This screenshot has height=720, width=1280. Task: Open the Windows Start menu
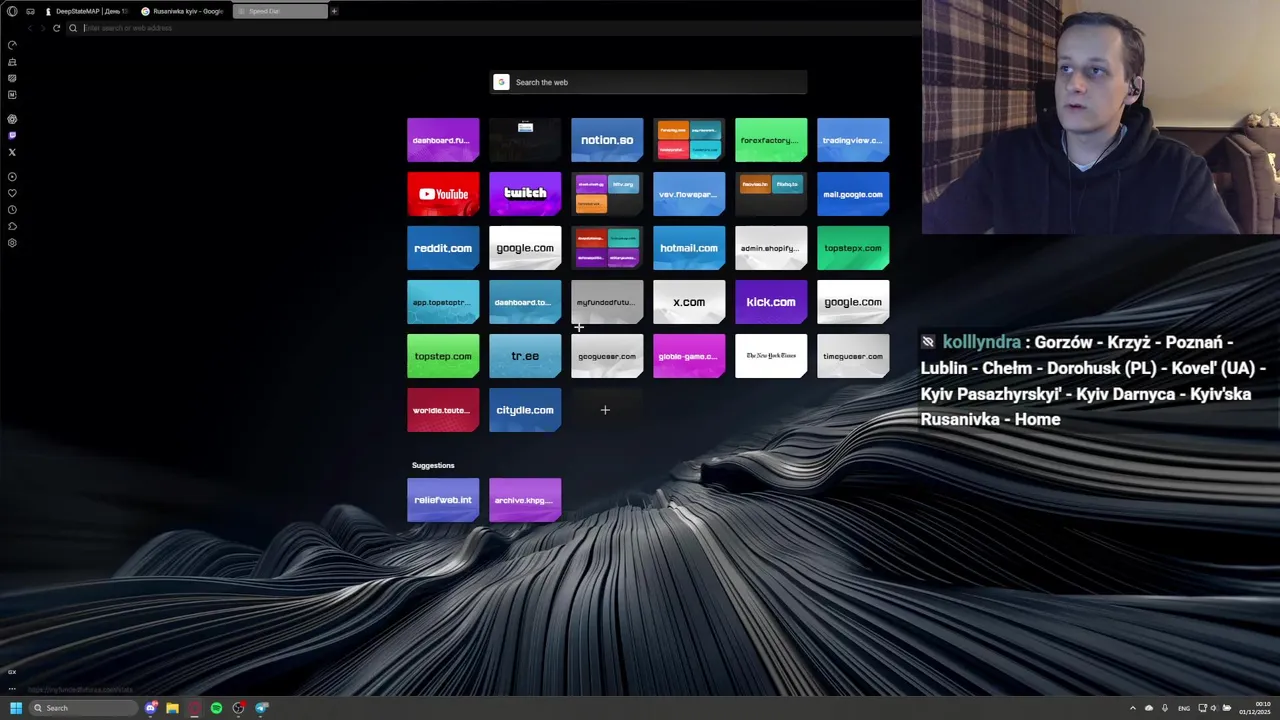(15, 708)
